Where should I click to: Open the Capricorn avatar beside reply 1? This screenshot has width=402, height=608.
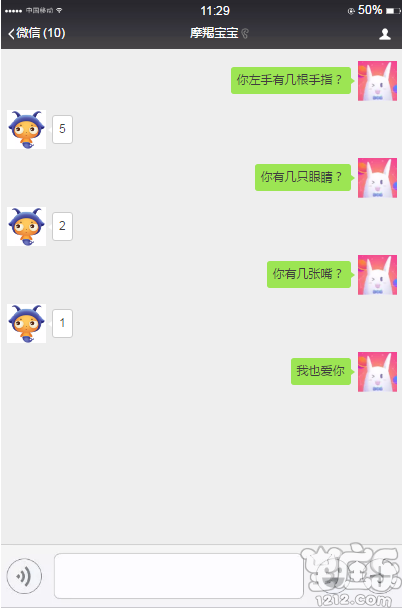point(26,323)
